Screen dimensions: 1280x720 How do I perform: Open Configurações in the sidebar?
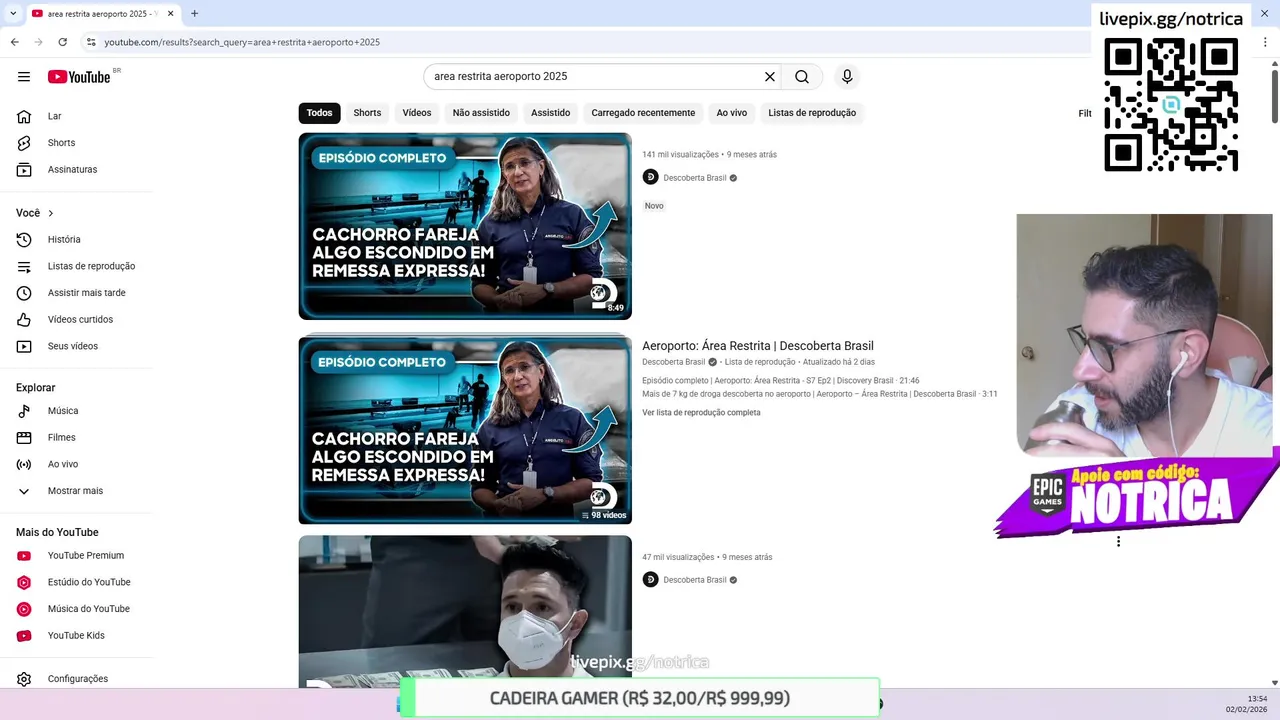pyautogui.click(x=76, y=679)
